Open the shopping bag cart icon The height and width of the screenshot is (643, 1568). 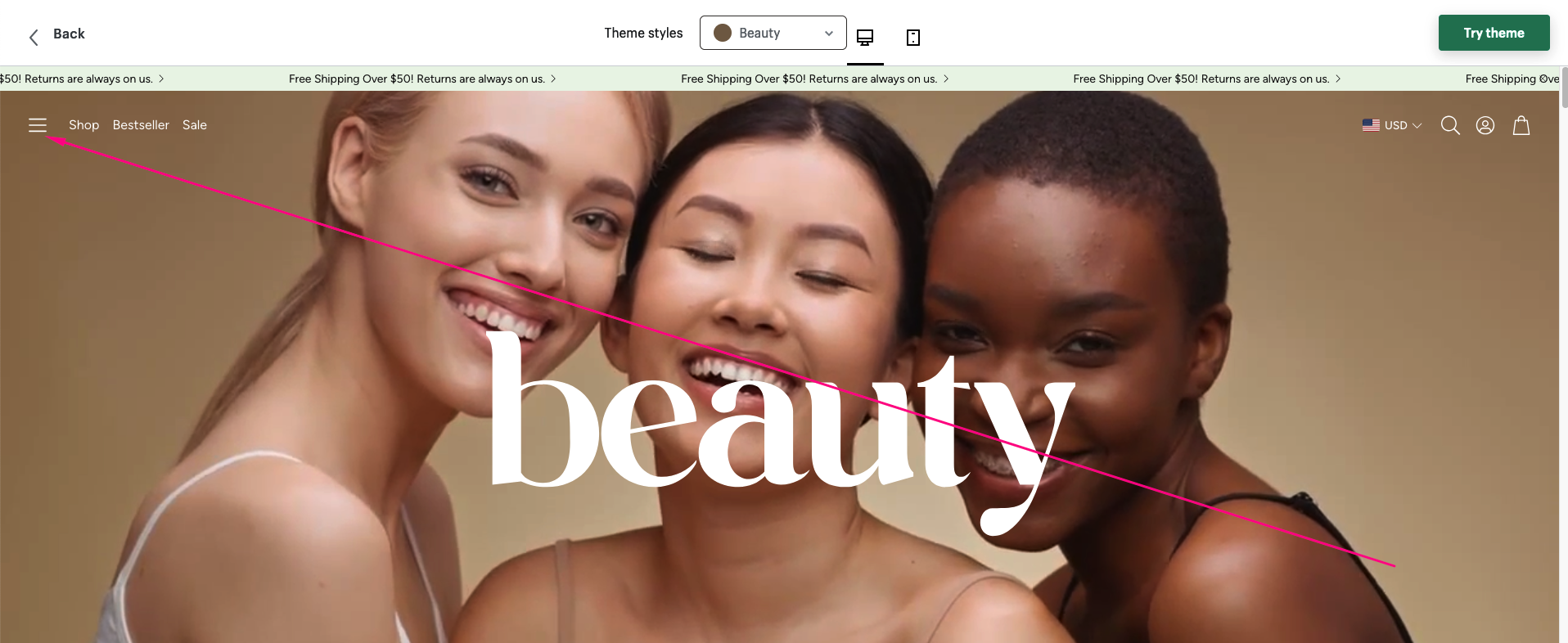[1521, 125]
